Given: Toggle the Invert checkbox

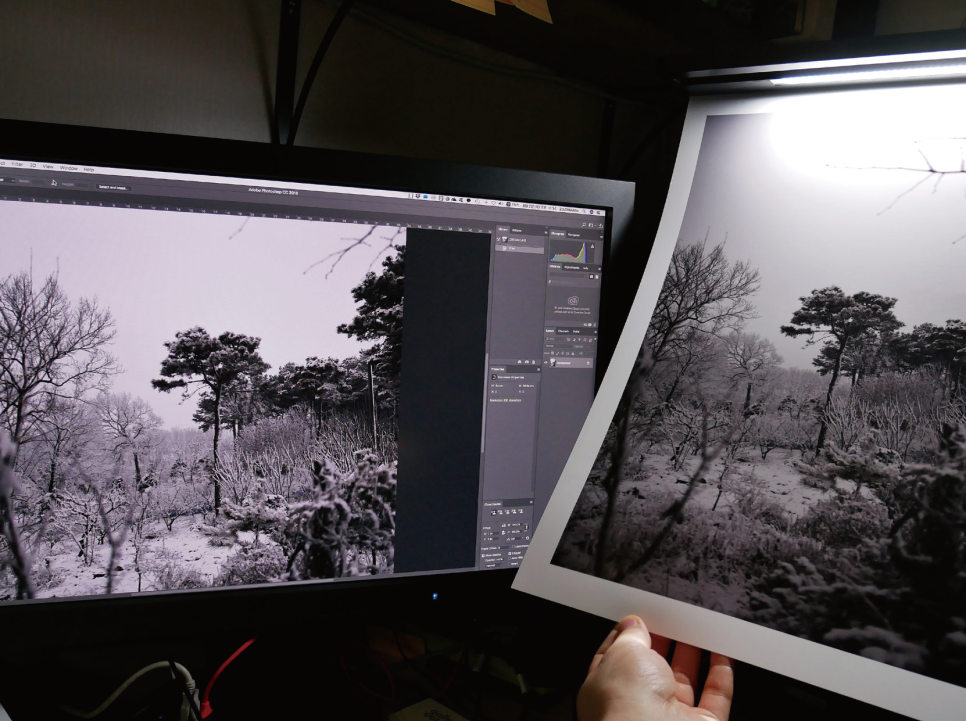Looking at the screenshot, I should pyautogui.click(x=509, y=564).
